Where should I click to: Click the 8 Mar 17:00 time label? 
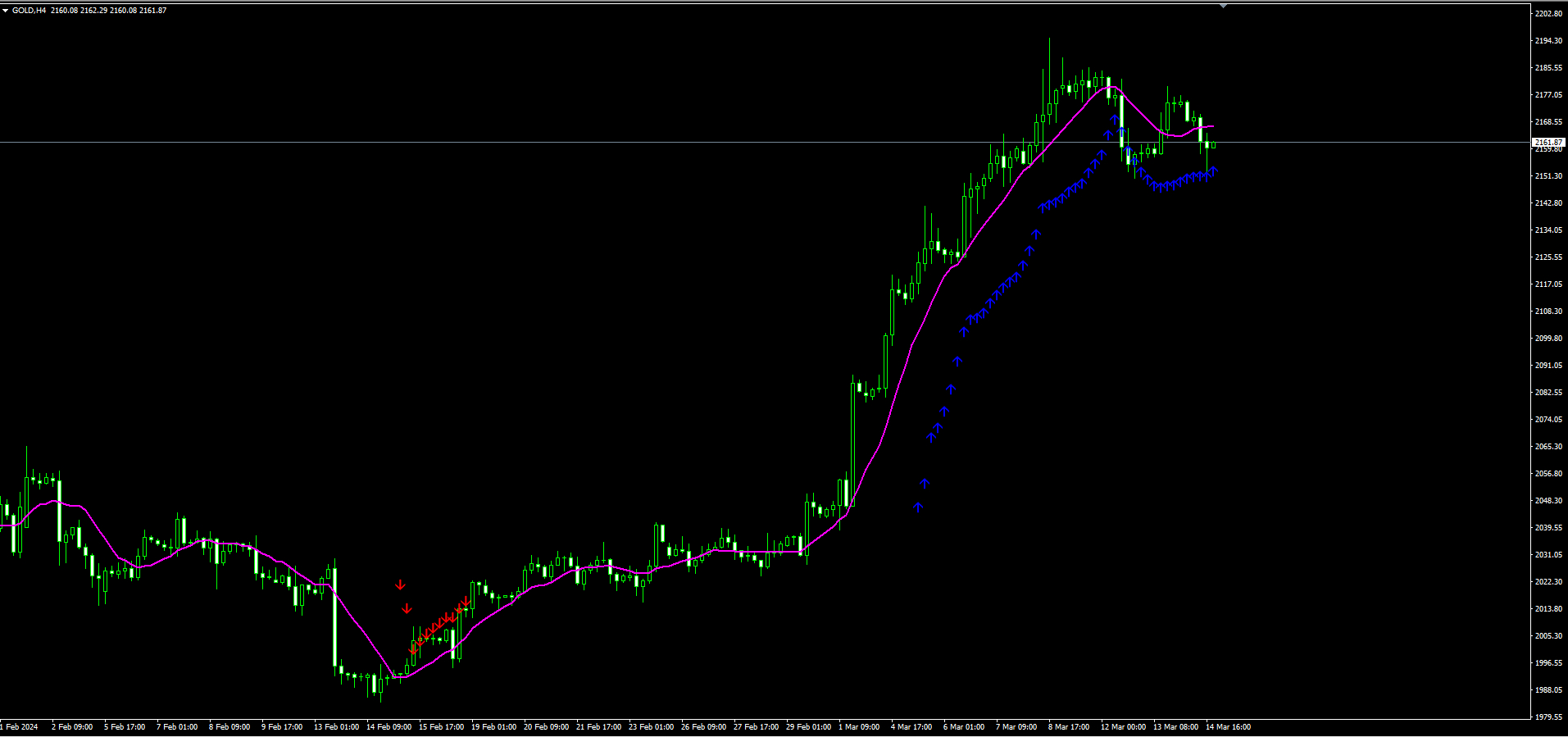point(1069,727)
